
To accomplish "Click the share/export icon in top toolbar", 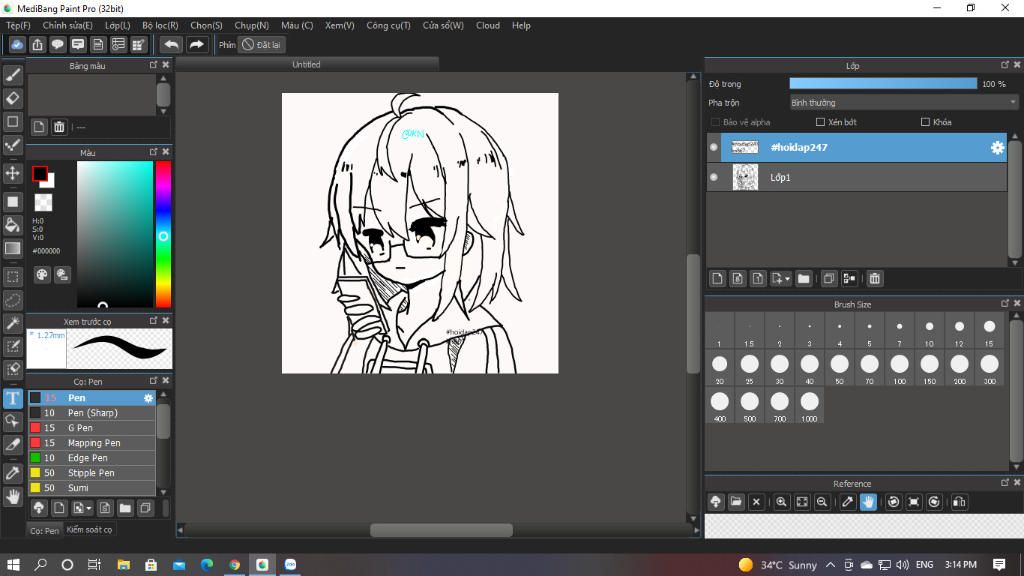I will [37, 44].
